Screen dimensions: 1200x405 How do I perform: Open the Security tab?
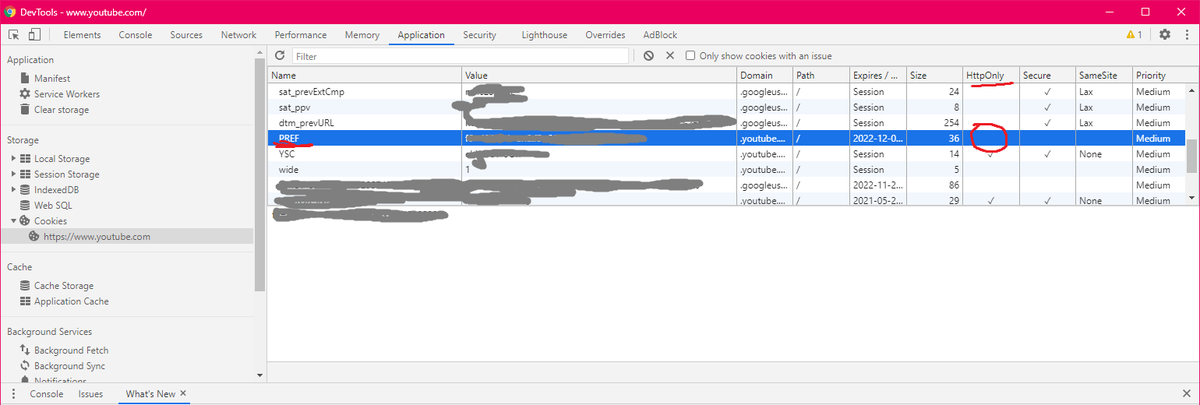point(479,35)
